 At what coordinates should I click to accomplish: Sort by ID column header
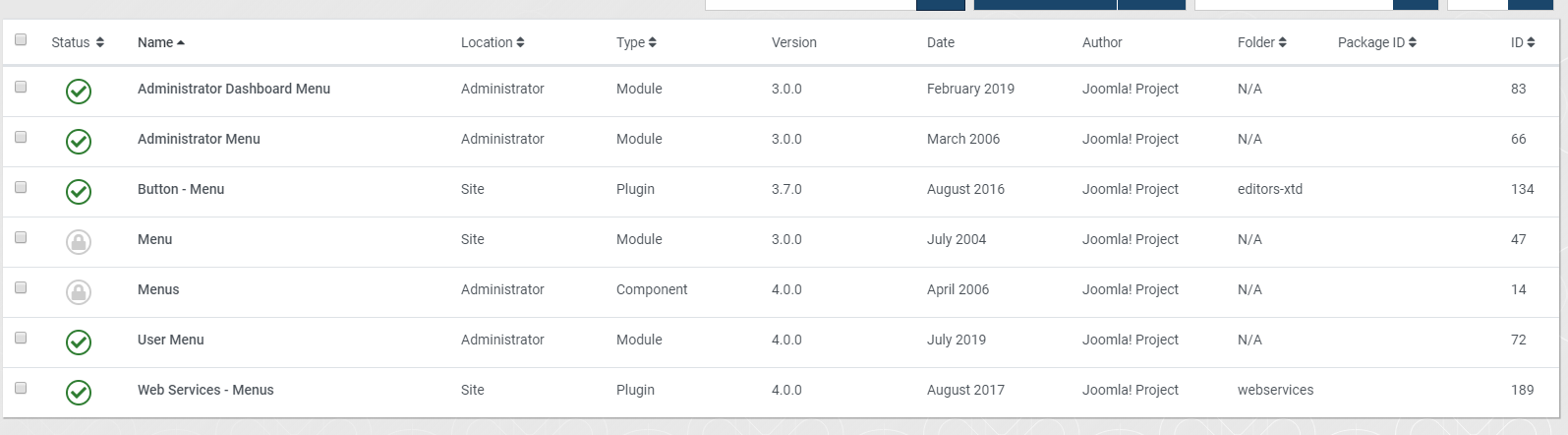pos(1523,42)
